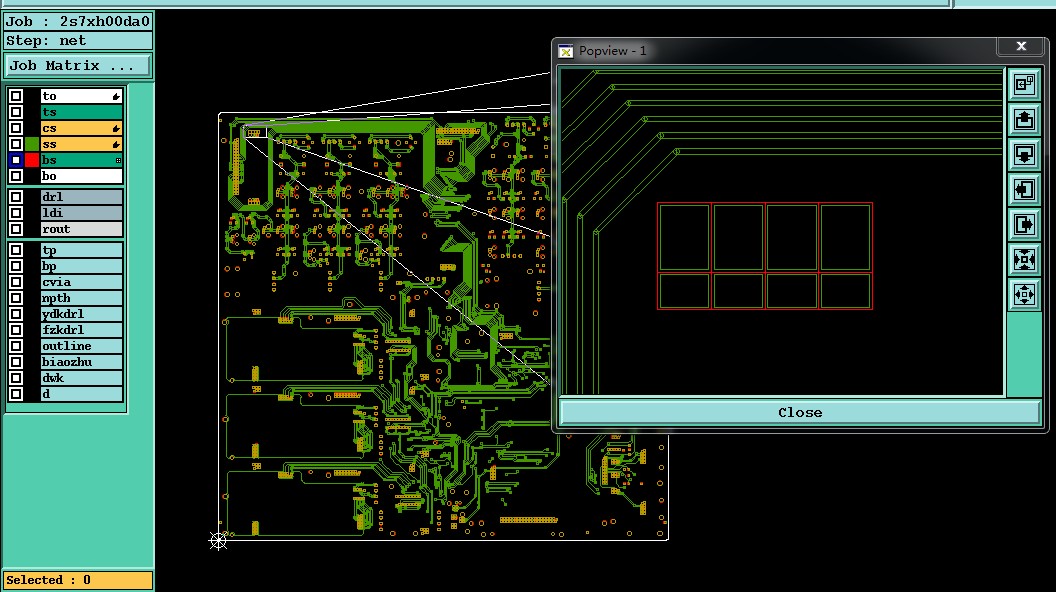This screenshot has height=592, width=1056.
Task: Toggle display checkbox for 'tp' layer
Action: tap(16, 250)
